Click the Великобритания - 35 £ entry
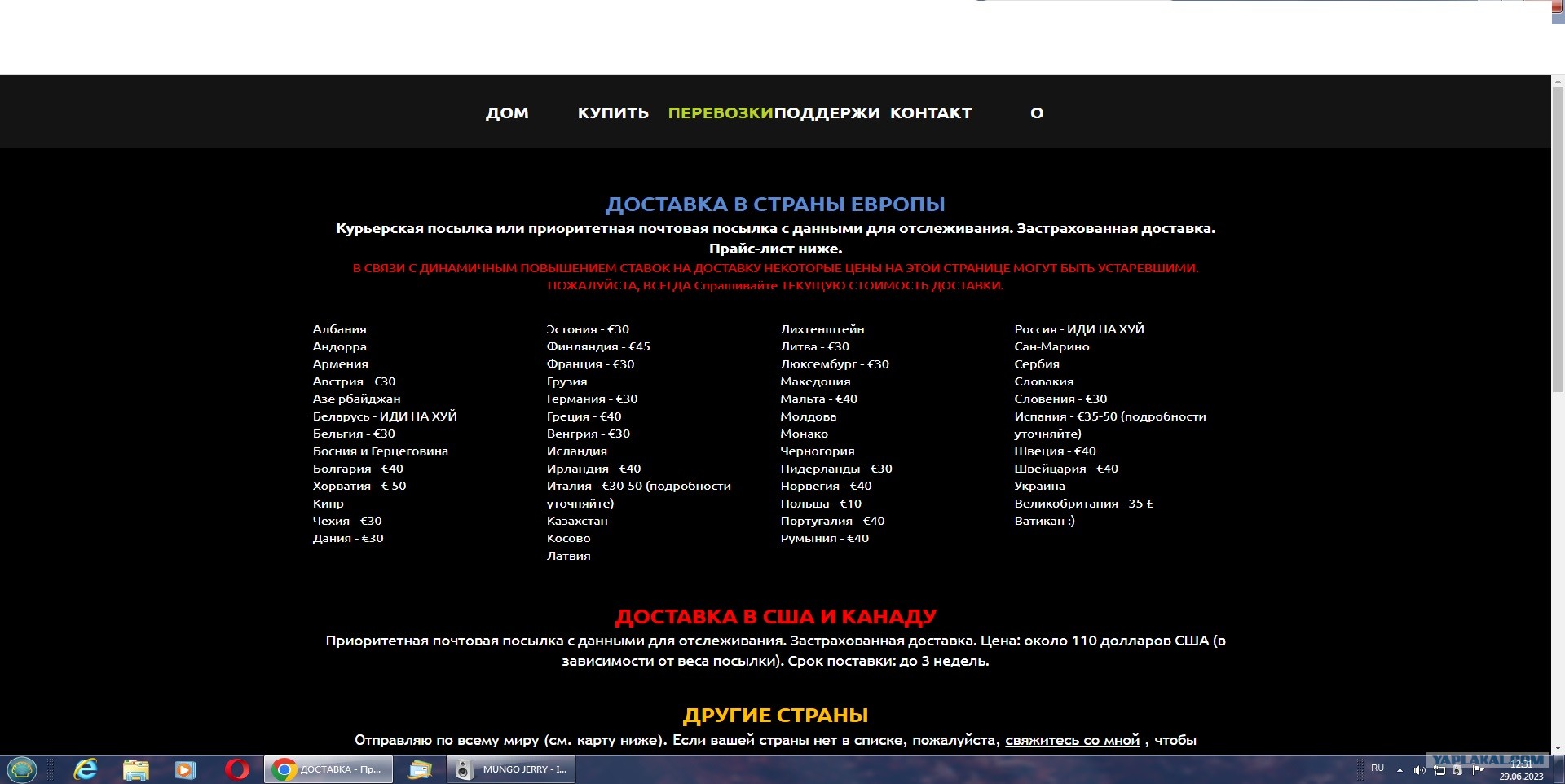 point(1084,504)
